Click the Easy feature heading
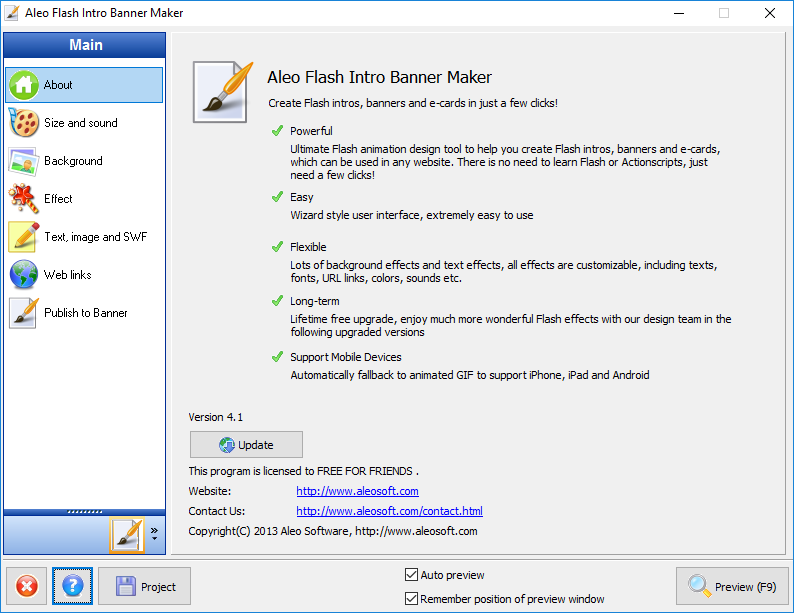The width and height of the screenshot is (794, 613). coord(302,197)
